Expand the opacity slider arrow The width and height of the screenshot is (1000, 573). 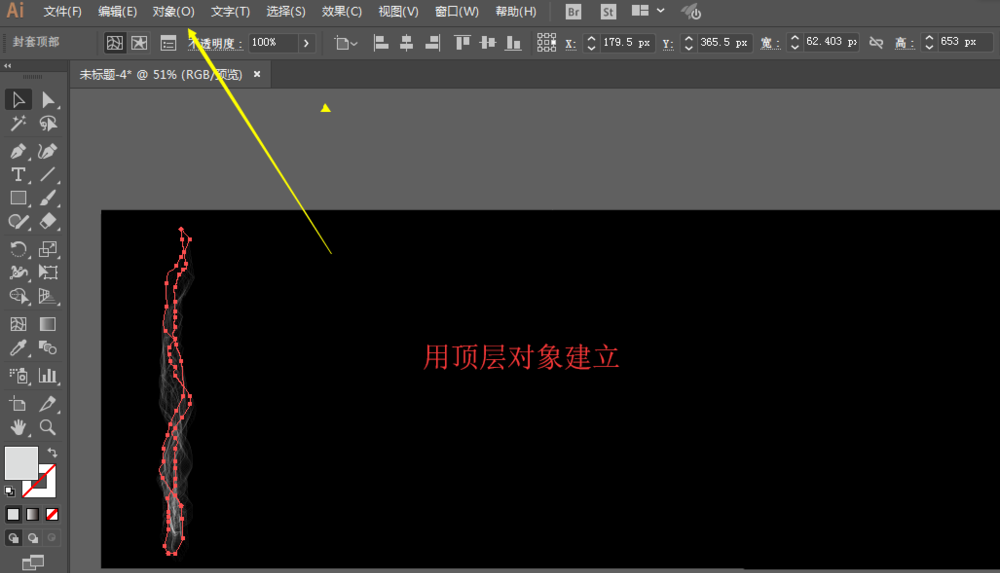click(x=307, y=43)
